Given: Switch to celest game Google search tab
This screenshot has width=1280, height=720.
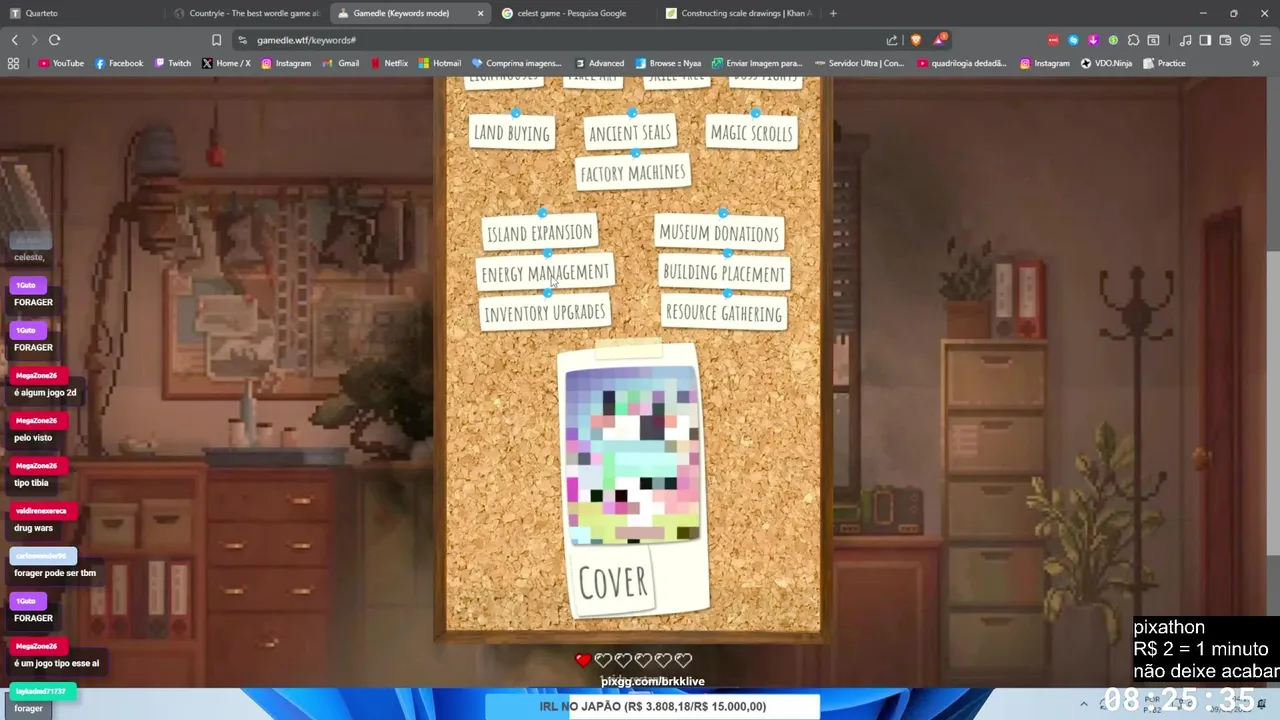Looking at the screenshot, I should 572,13.
